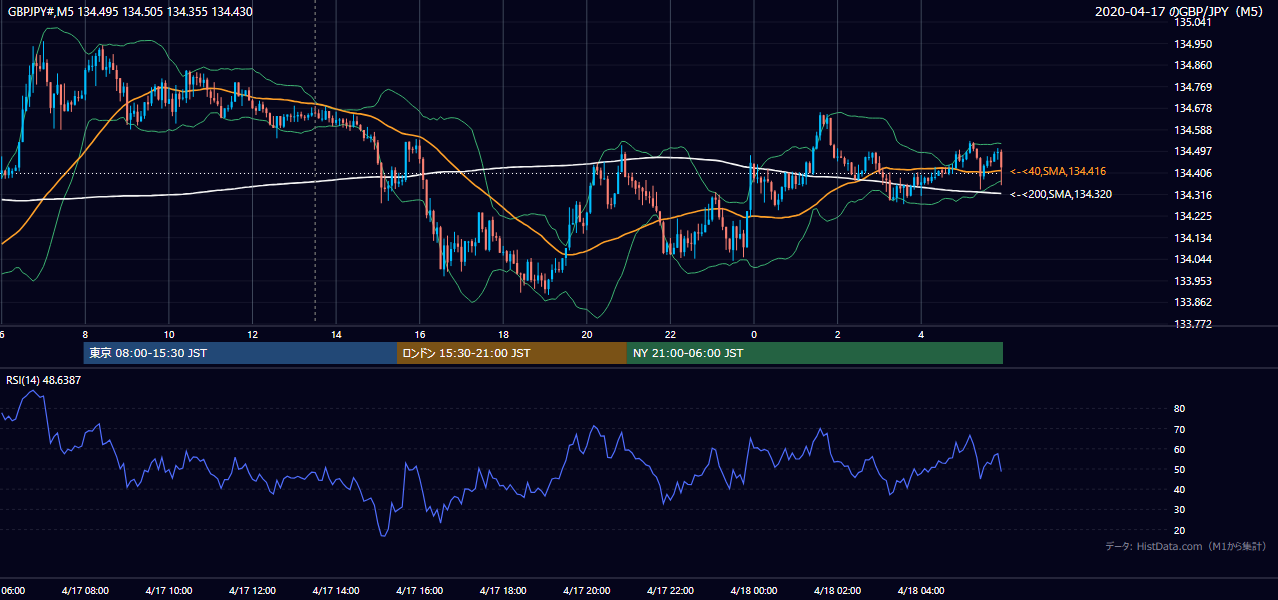This screenshot has height=600, width=1278.
Task: Click the 4/18 00:00 date axis label
Action: coord(753,591)
